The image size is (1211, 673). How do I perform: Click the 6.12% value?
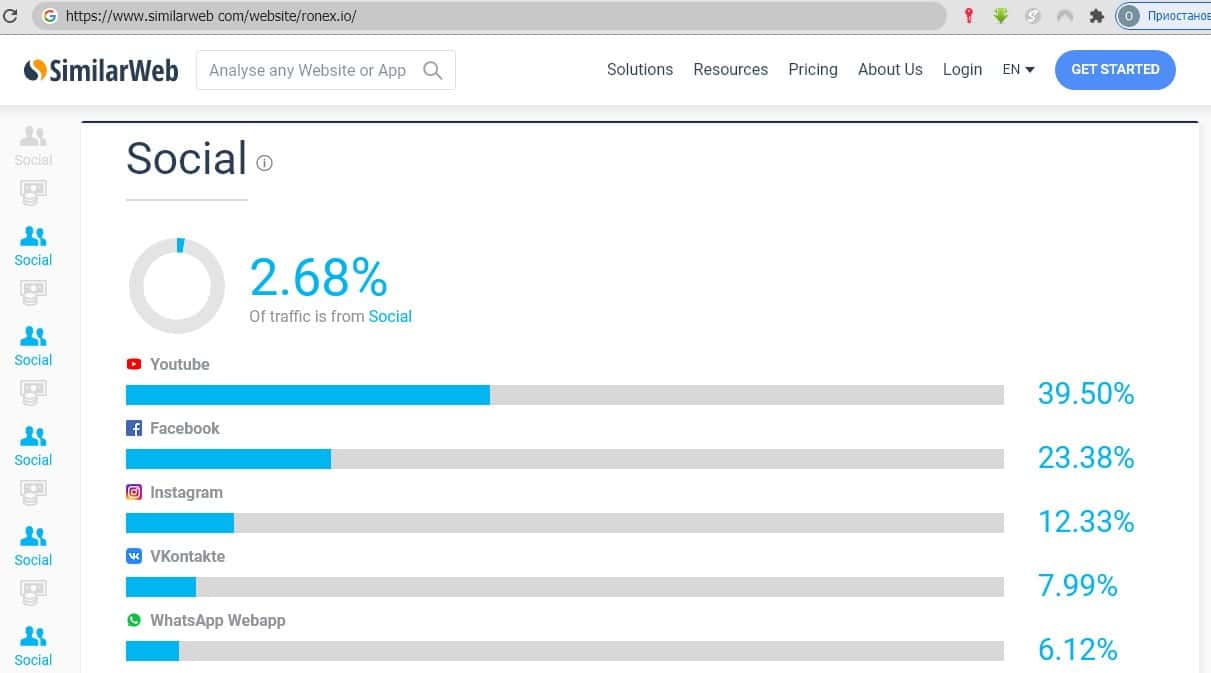pos(1078,649)
